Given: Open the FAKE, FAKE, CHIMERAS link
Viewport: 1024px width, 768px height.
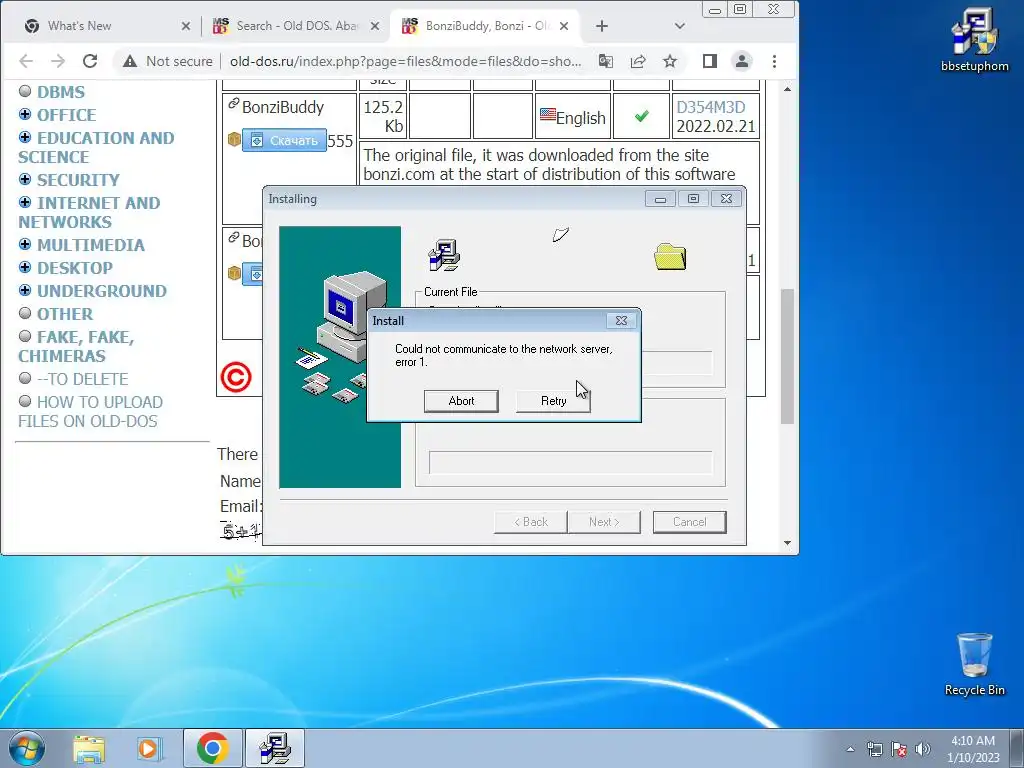Looking at the screenshot, I should pyautogui.click(x=76, y=346).
